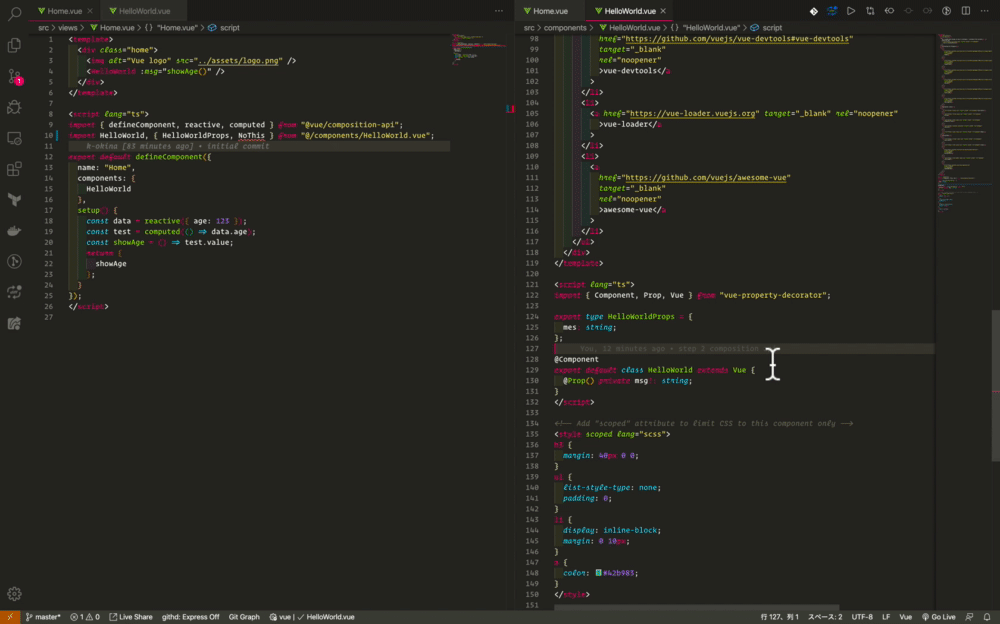Toggle file blame icon in editor toolbar
This screenshot has height=624, width=1000.
click(x=946, y=11)
